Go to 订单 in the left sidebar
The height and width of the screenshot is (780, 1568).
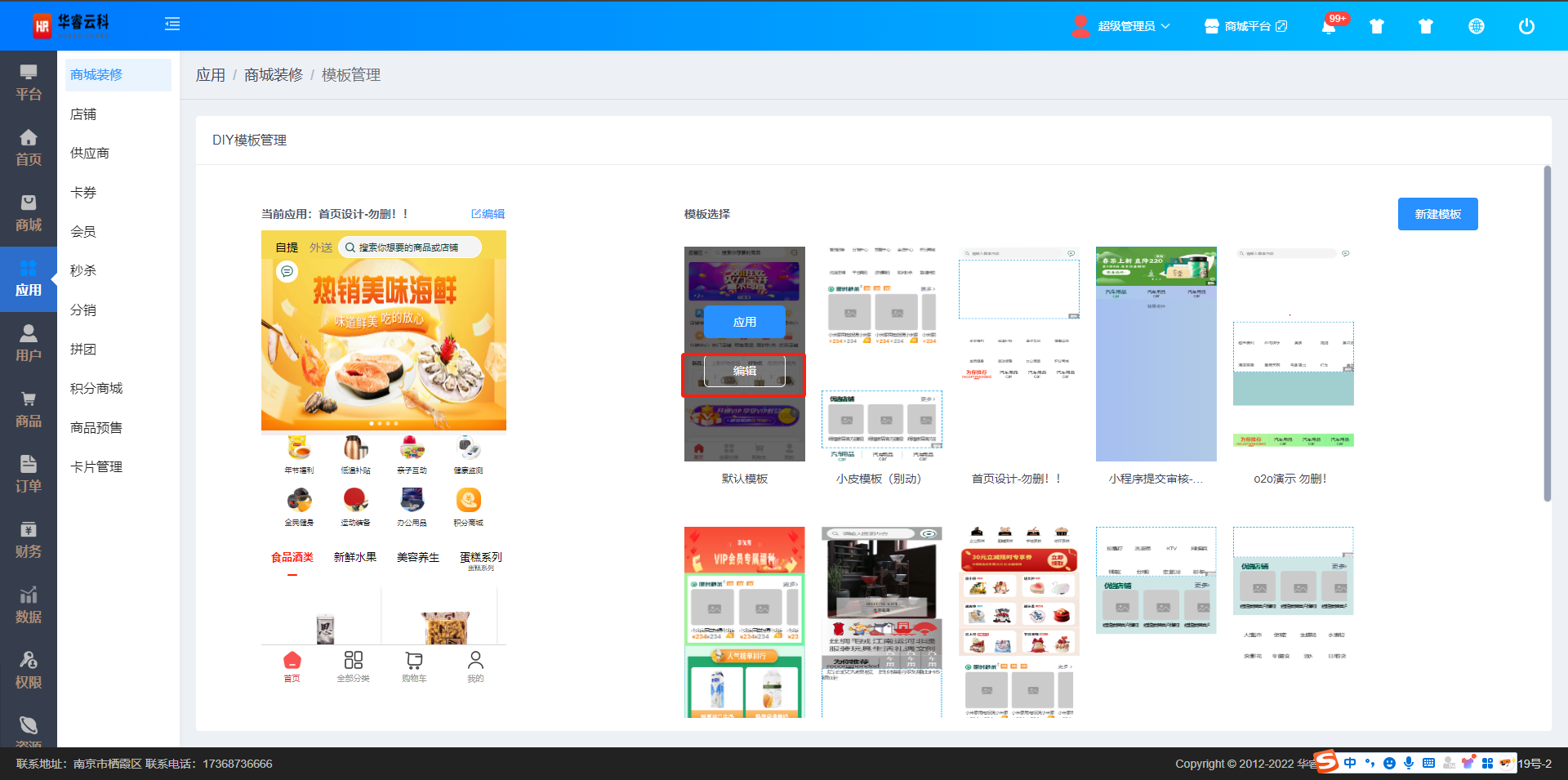[29, 475]
